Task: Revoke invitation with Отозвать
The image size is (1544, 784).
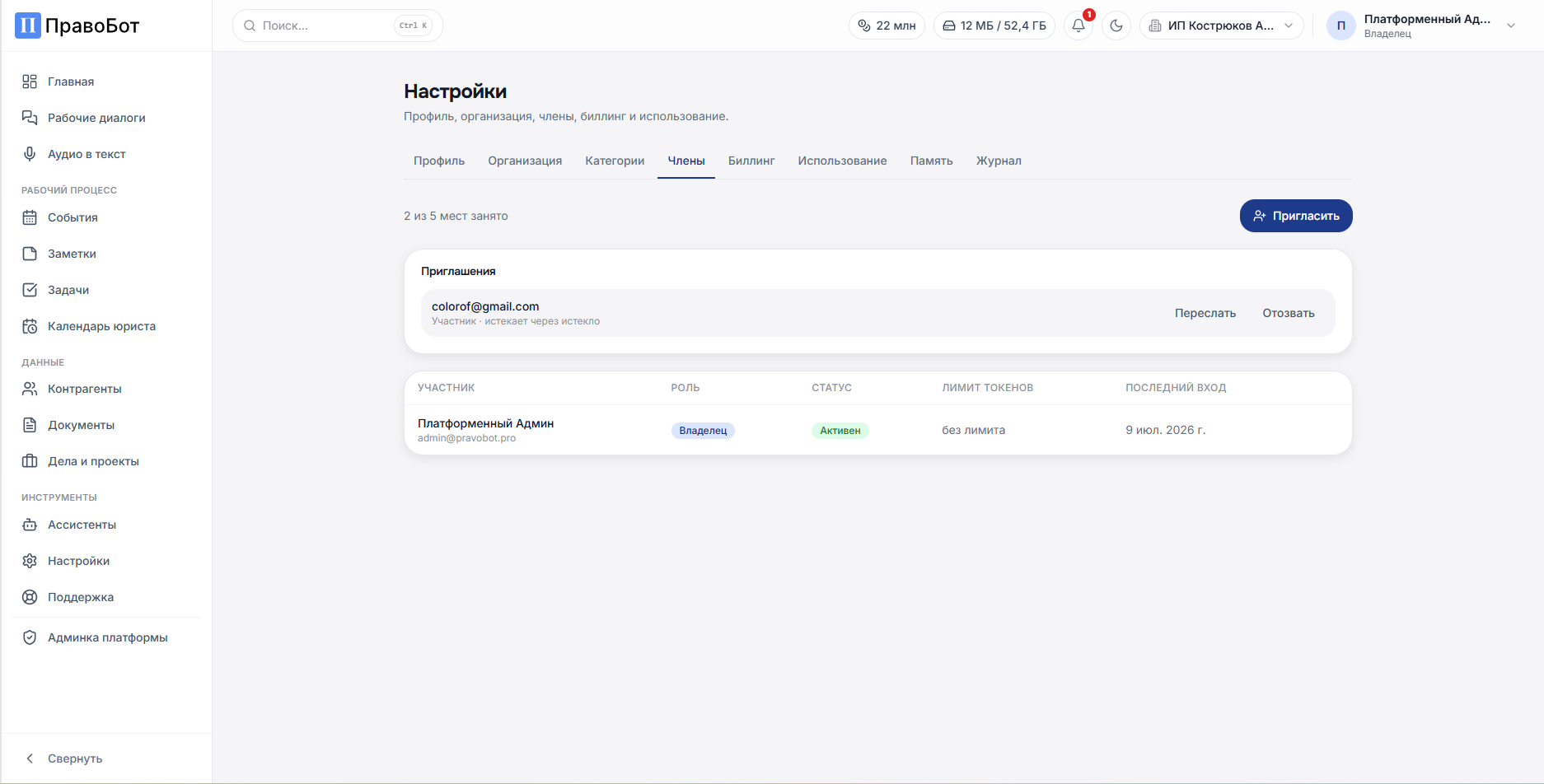Action: (1289, 313)
